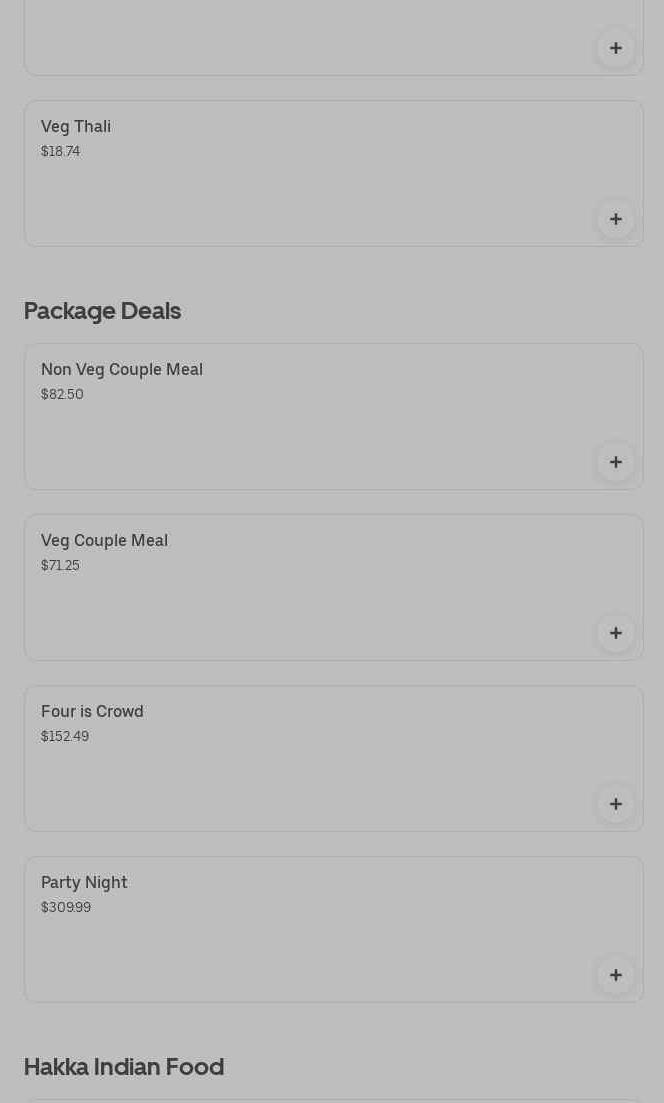Add Four is Crowd package to cart
The width and height of the screenshot is (664, 1103).
point(616,804)
